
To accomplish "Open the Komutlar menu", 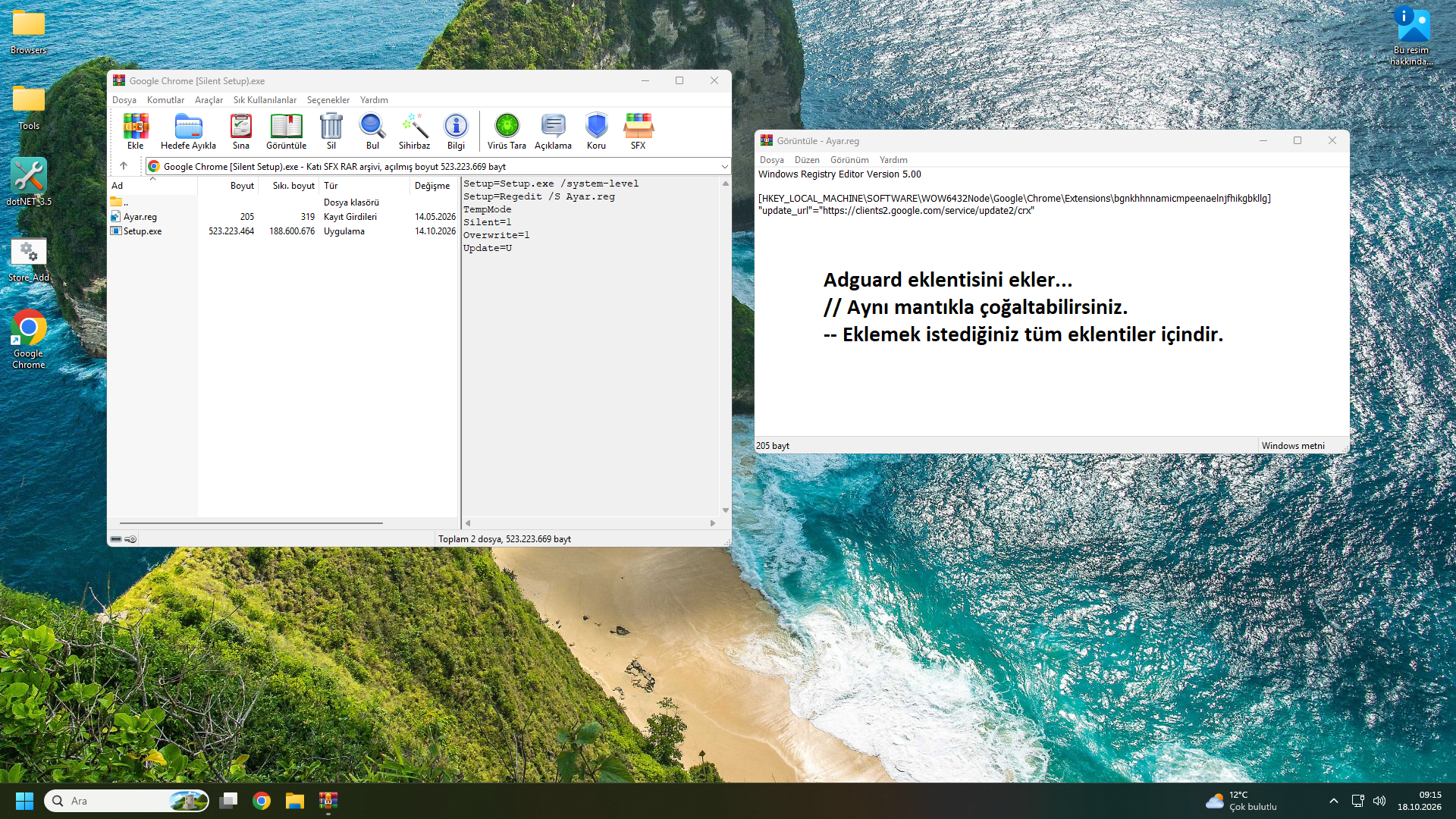I will pyautogui.click(x=165, y=100).
